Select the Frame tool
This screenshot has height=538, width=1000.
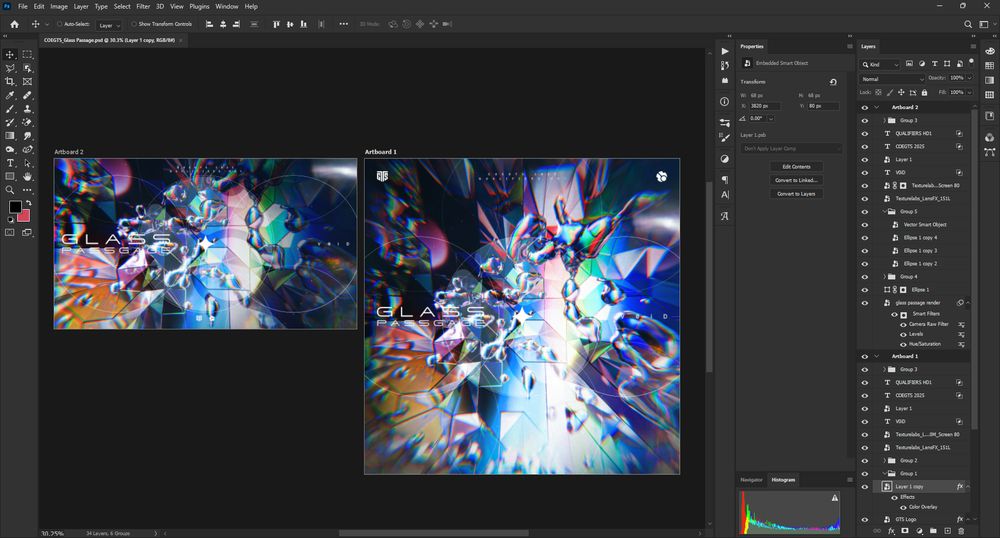tap(27, 82)
